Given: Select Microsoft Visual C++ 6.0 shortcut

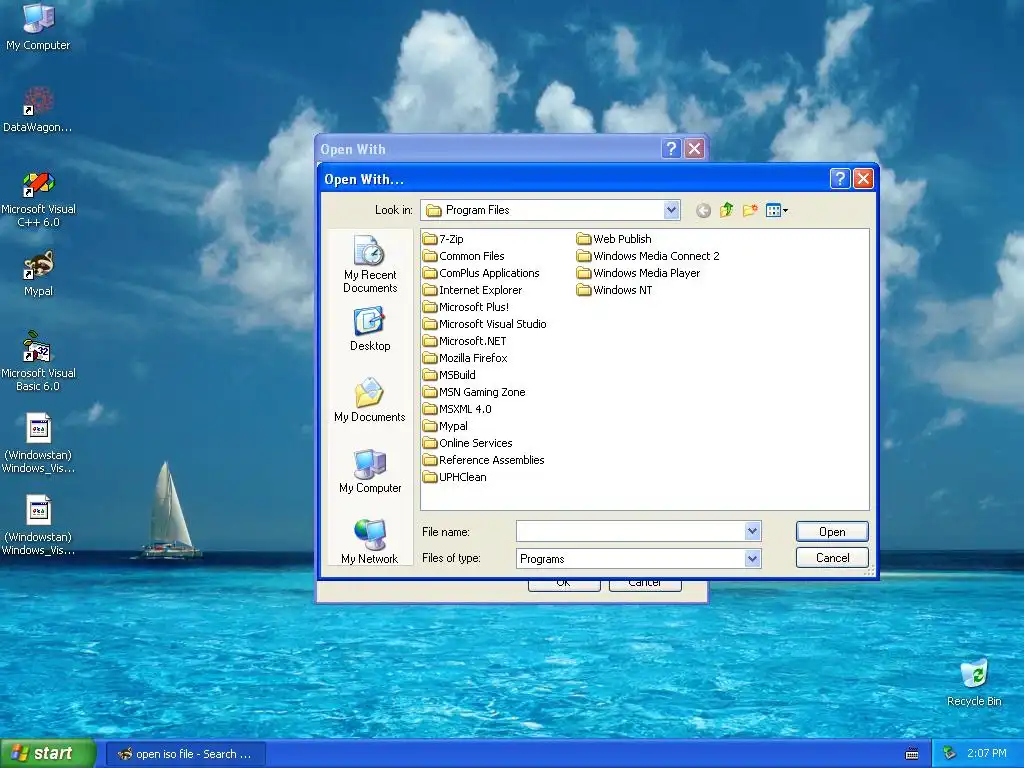Looking at the screenshot, I should [x=38, y=199].
